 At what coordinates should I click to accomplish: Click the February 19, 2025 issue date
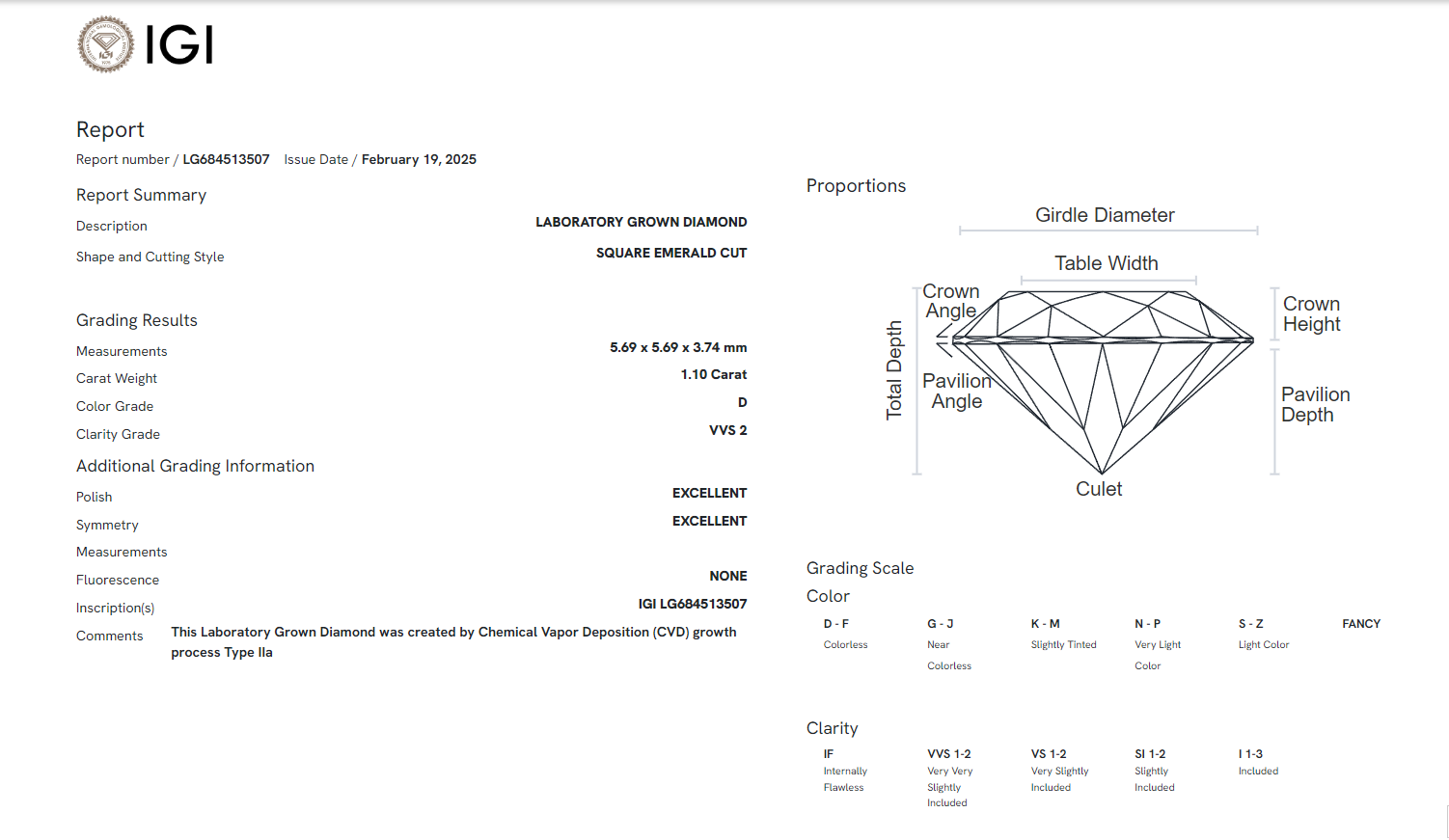(x=419, y=159)
